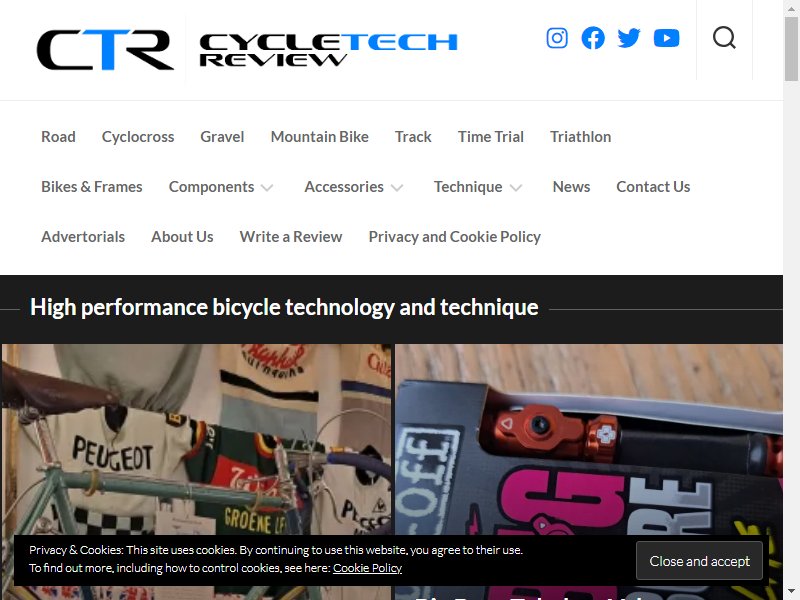
Task: Expand the Components submenu chevron
Action: tap(267, 188)
